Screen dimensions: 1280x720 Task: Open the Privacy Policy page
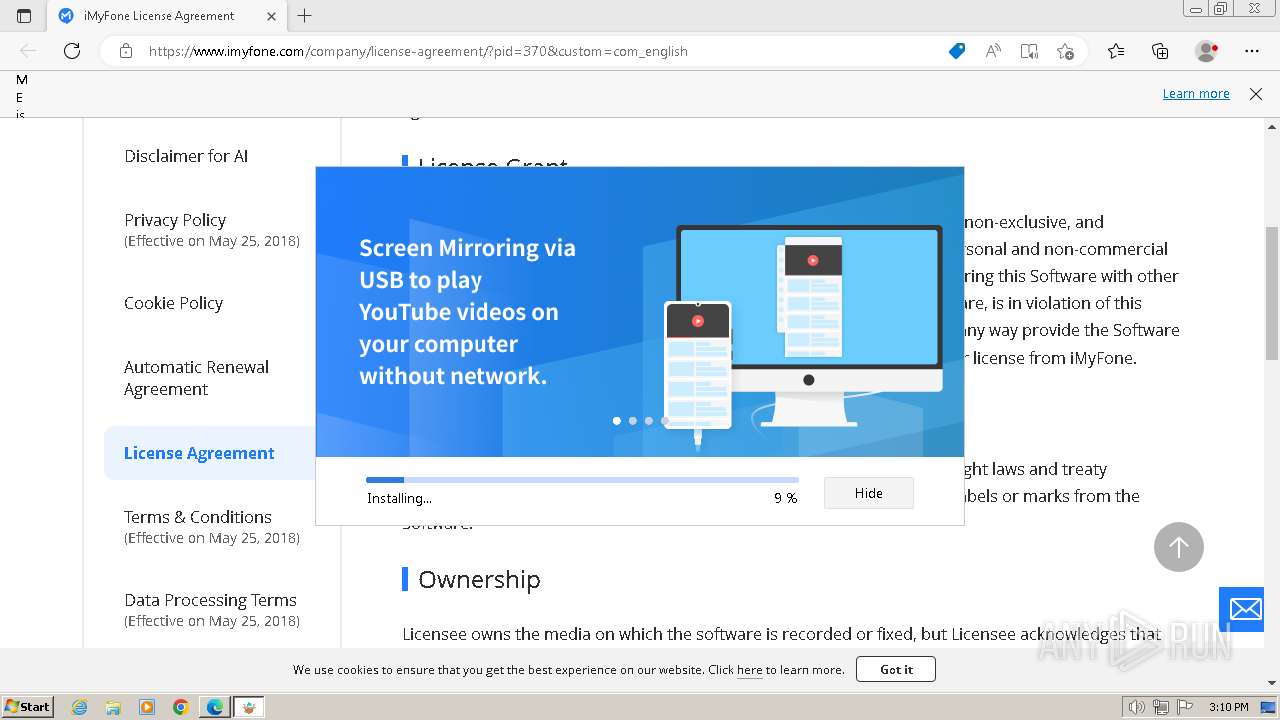(175, 220)
